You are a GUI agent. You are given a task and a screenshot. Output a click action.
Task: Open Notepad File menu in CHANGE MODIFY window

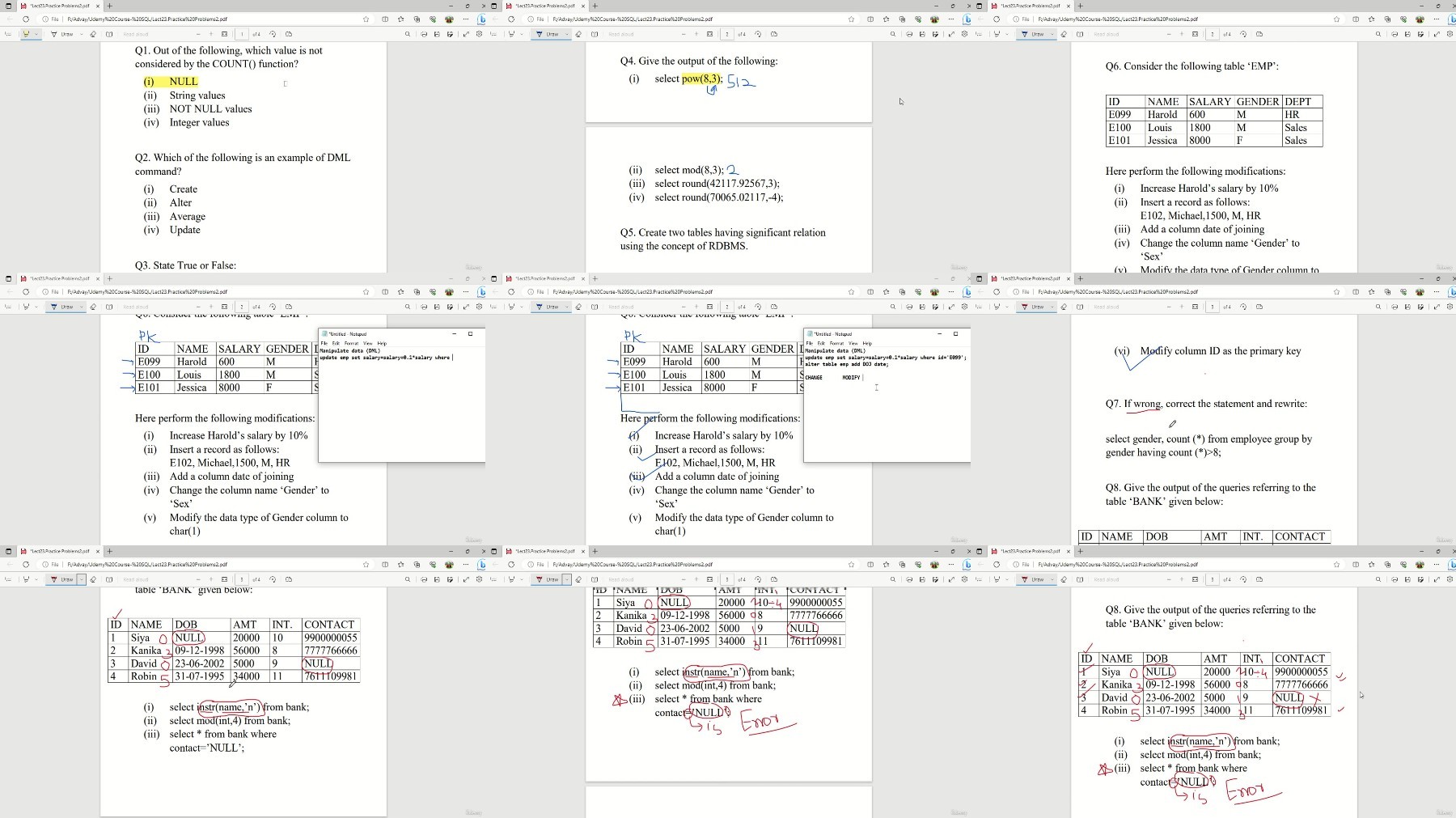click(810, 343)
